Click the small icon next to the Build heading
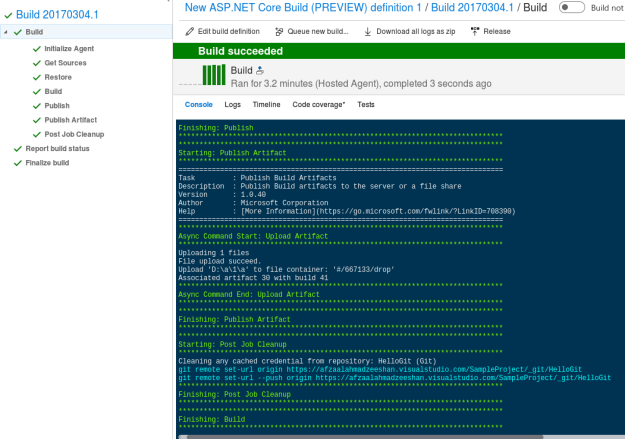This screenshot has width=625, height=439. (x=260, y=71)
